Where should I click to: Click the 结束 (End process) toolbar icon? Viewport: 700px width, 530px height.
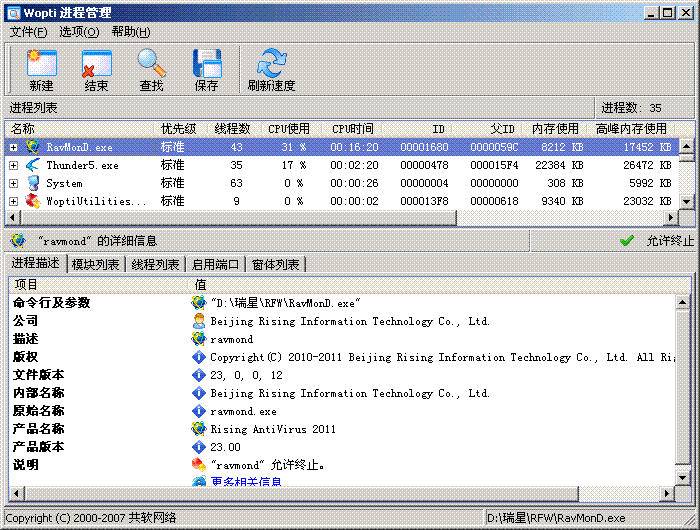coord(97,64)
